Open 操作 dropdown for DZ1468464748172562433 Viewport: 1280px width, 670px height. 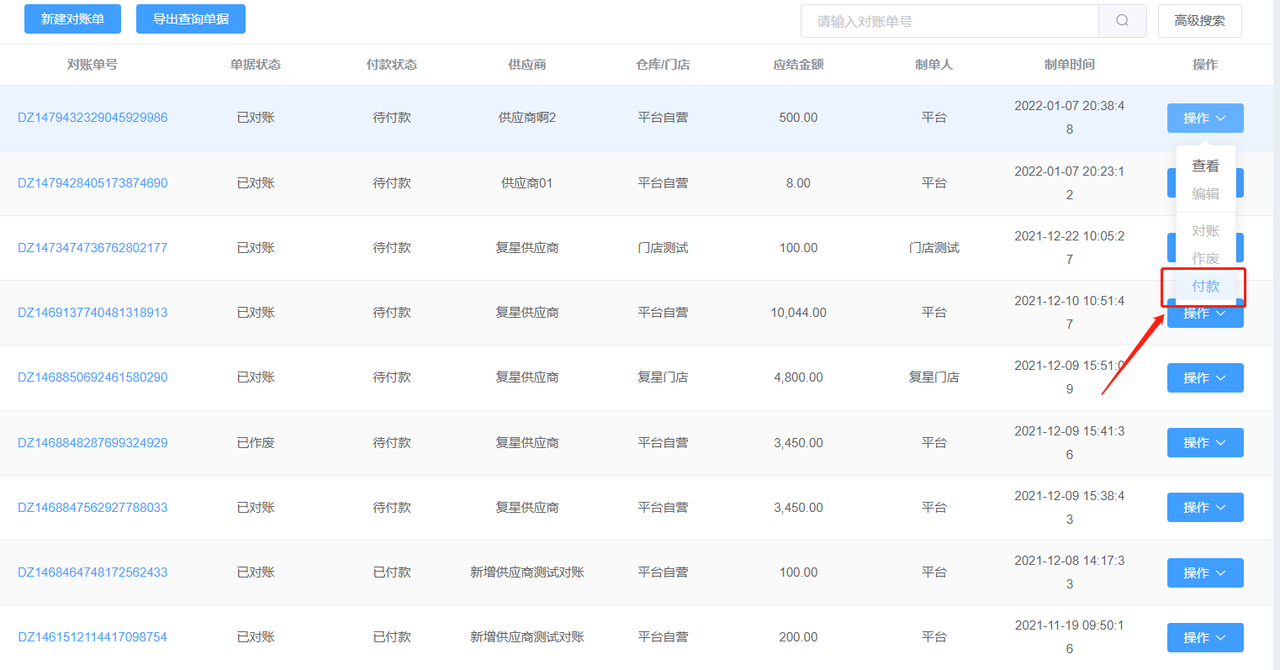1205,573
